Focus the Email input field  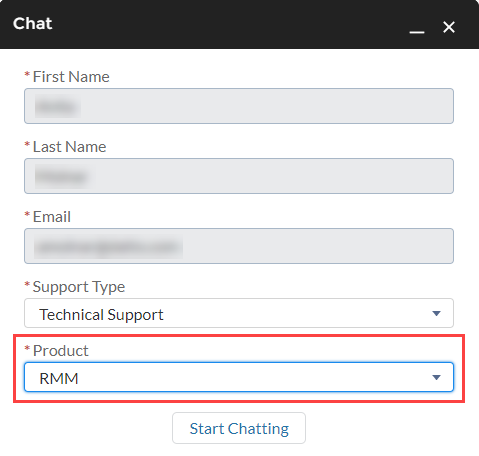[239, 246]
